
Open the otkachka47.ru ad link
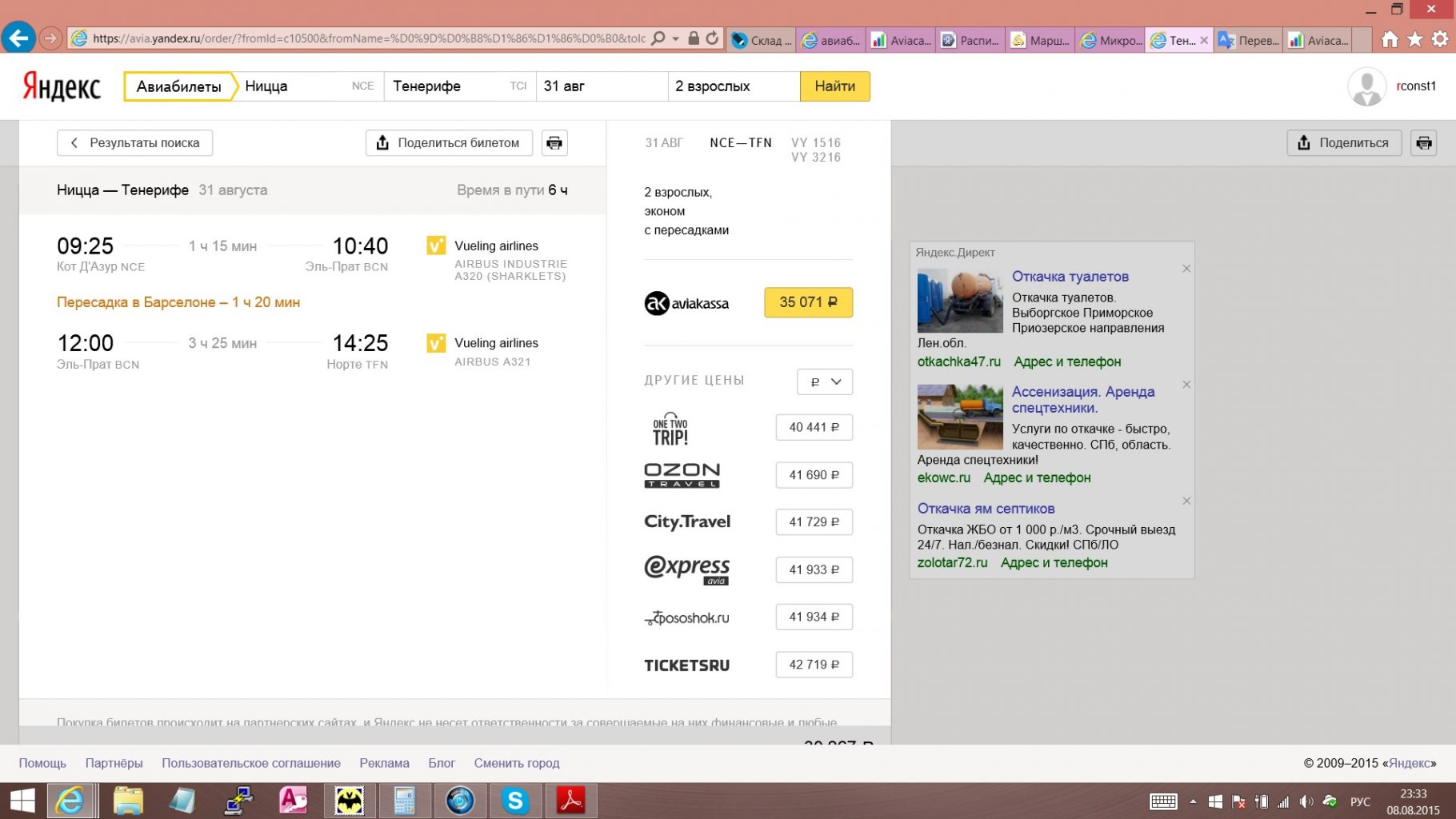958,362
